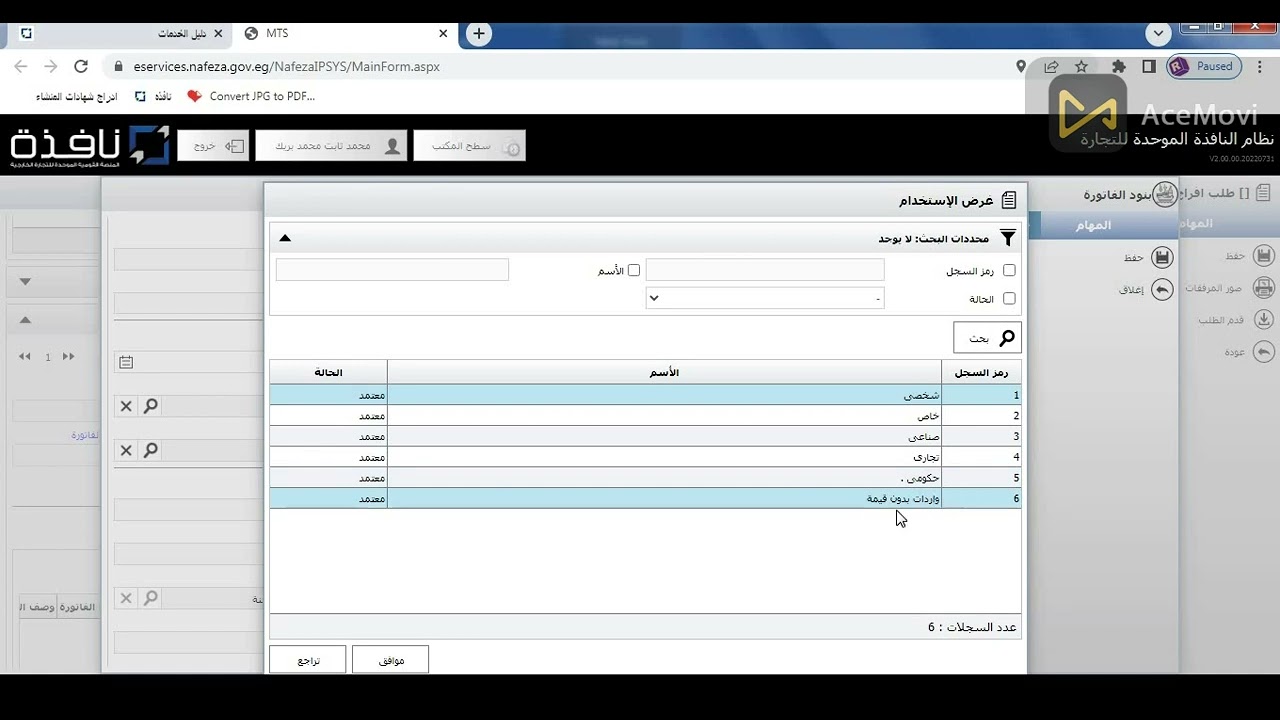This screenshot has width=1280, height=720.
Task: Click the funnel filter icon
Action: pyautogui.click(x=1008, y=238)
